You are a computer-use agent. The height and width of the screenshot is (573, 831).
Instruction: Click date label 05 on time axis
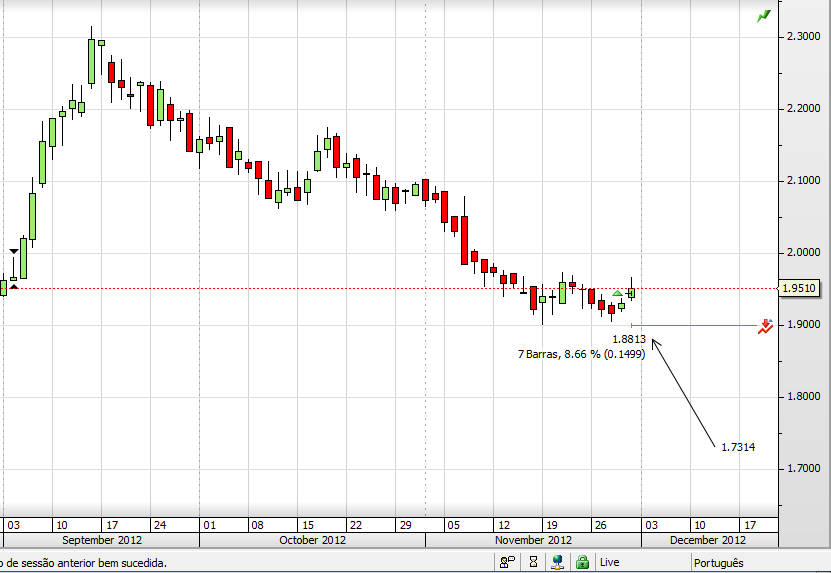click(x=454, y=525)
